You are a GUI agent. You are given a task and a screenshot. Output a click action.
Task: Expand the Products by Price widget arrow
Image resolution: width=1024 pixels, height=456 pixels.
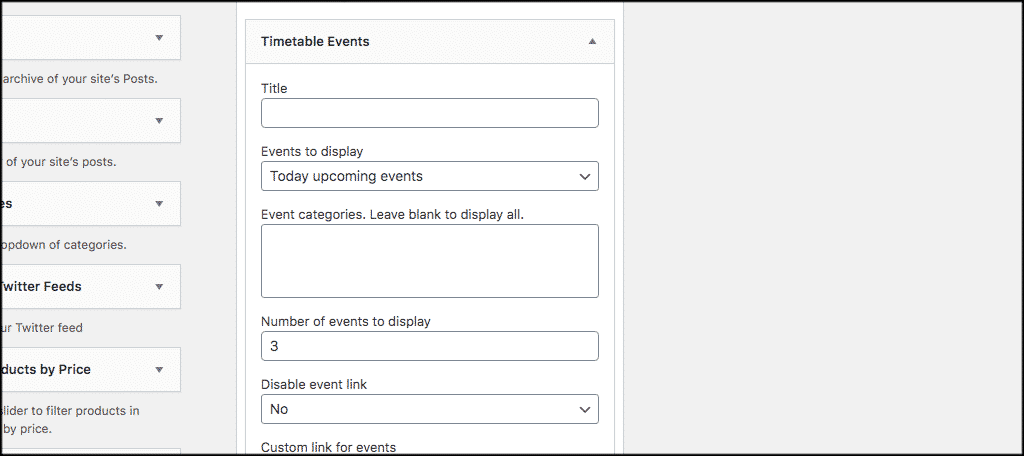158,370
